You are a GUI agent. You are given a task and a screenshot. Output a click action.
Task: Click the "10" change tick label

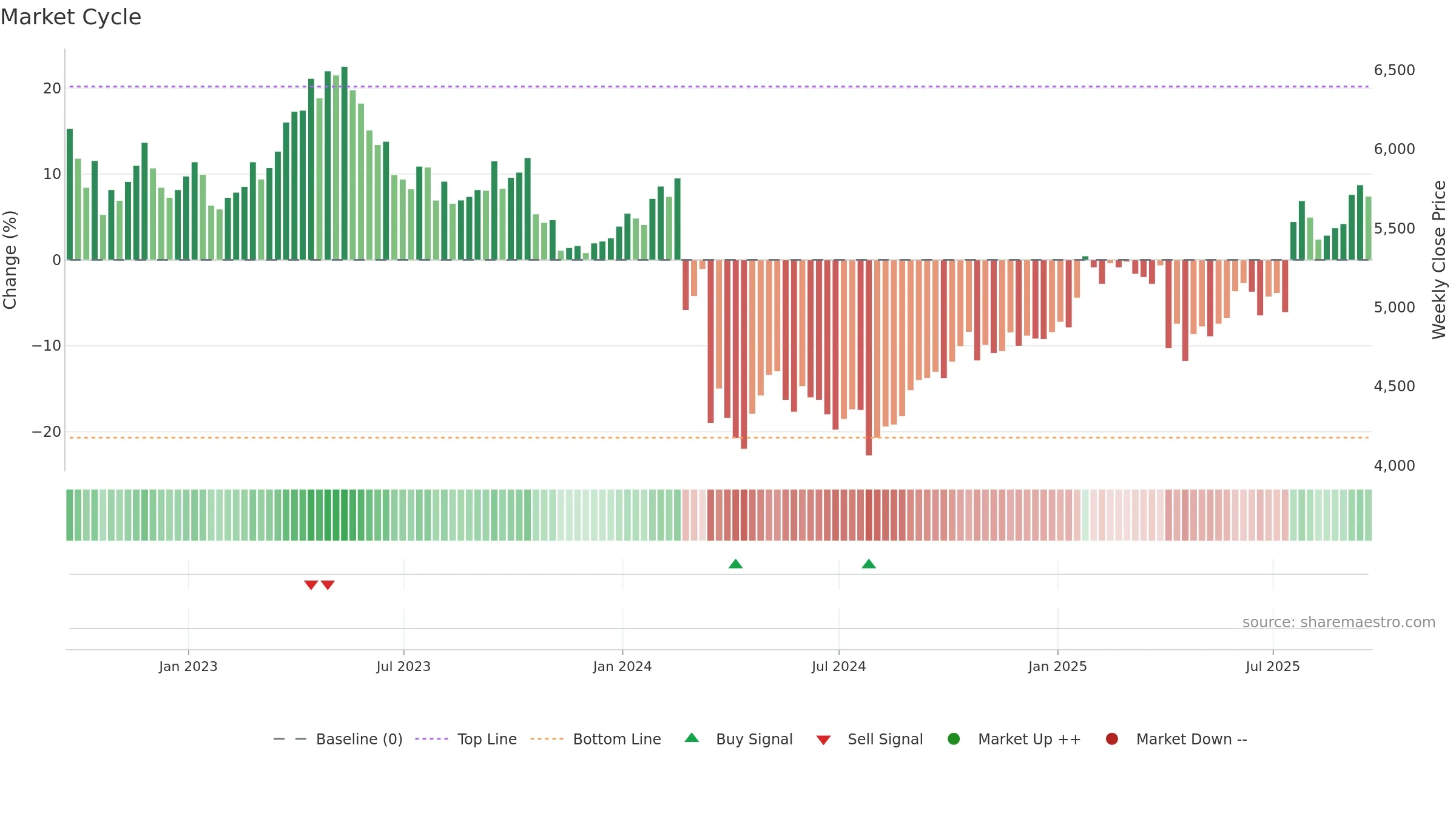pyautogui.click(x=52, y=174)
